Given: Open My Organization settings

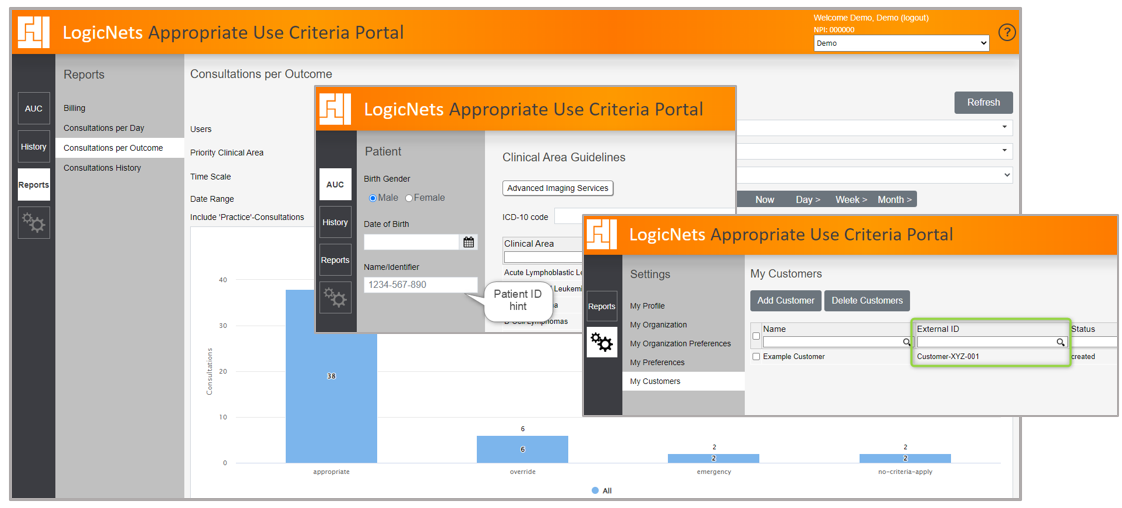Looking at the screenshot, I should [x=658, y=324].
